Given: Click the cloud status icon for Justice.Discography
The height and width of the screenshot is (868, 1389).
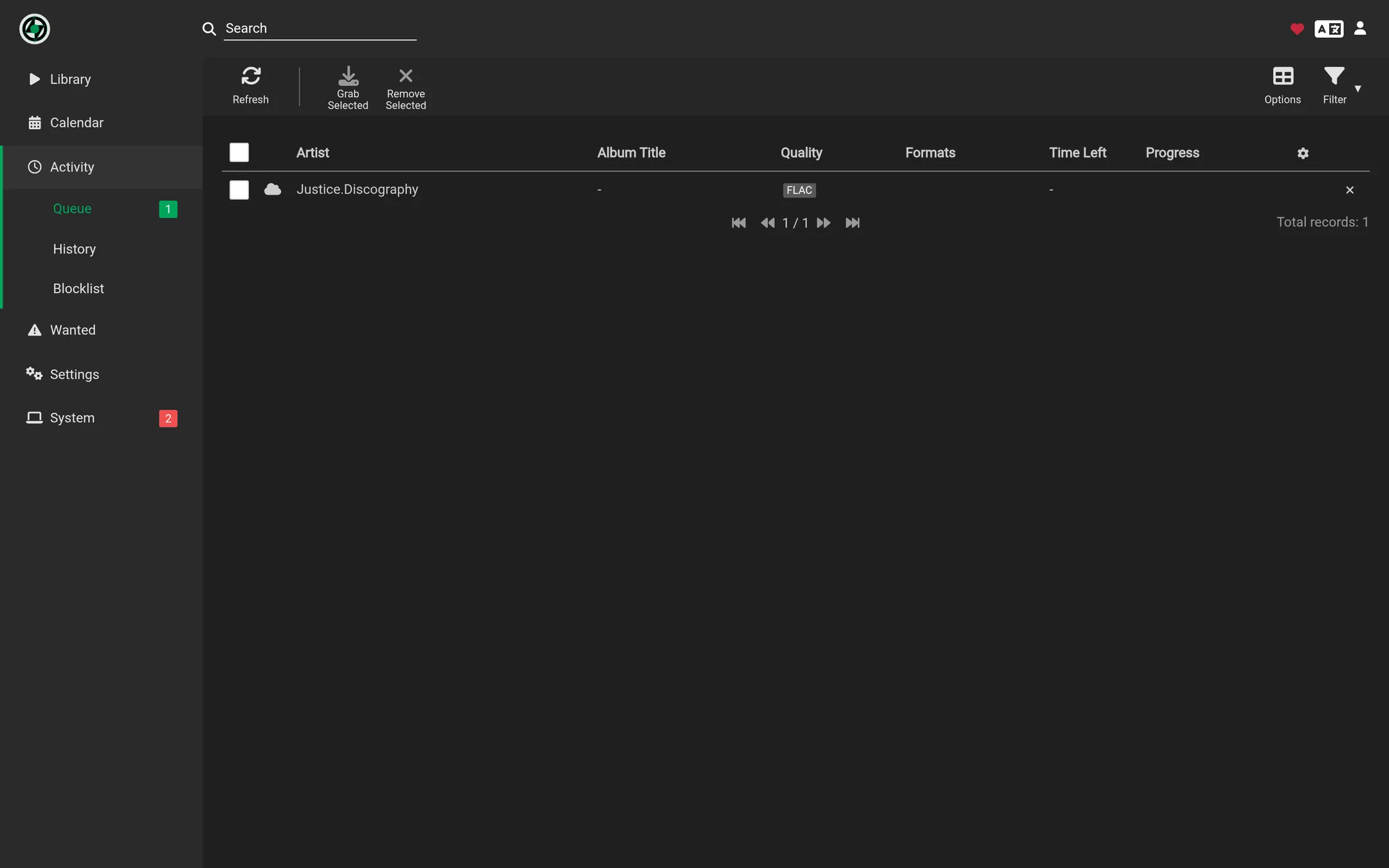Looking at the screenshot, I should [x=273, y=190].
